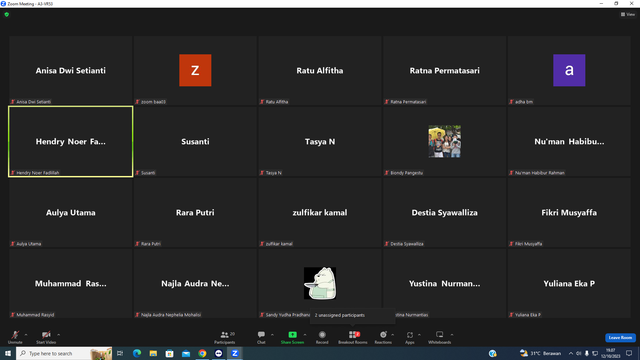Open the Windows notification center
Screen dimensions: 640x360
click(x=629, y=353)
